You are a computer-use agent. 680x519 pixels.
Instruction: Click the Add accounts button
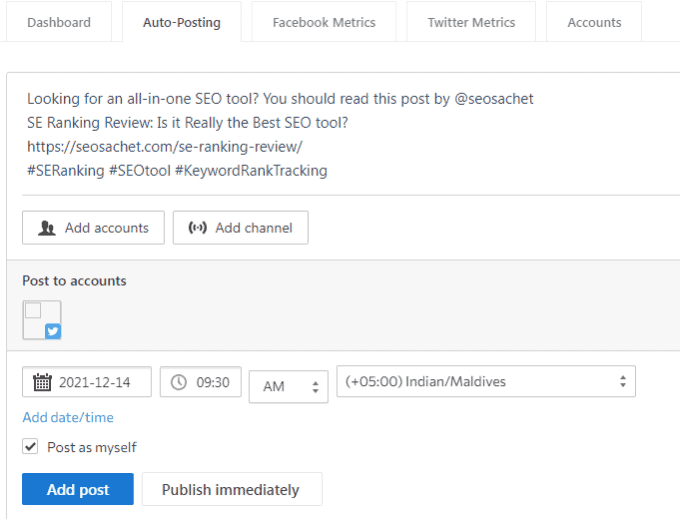click(93, 228)
